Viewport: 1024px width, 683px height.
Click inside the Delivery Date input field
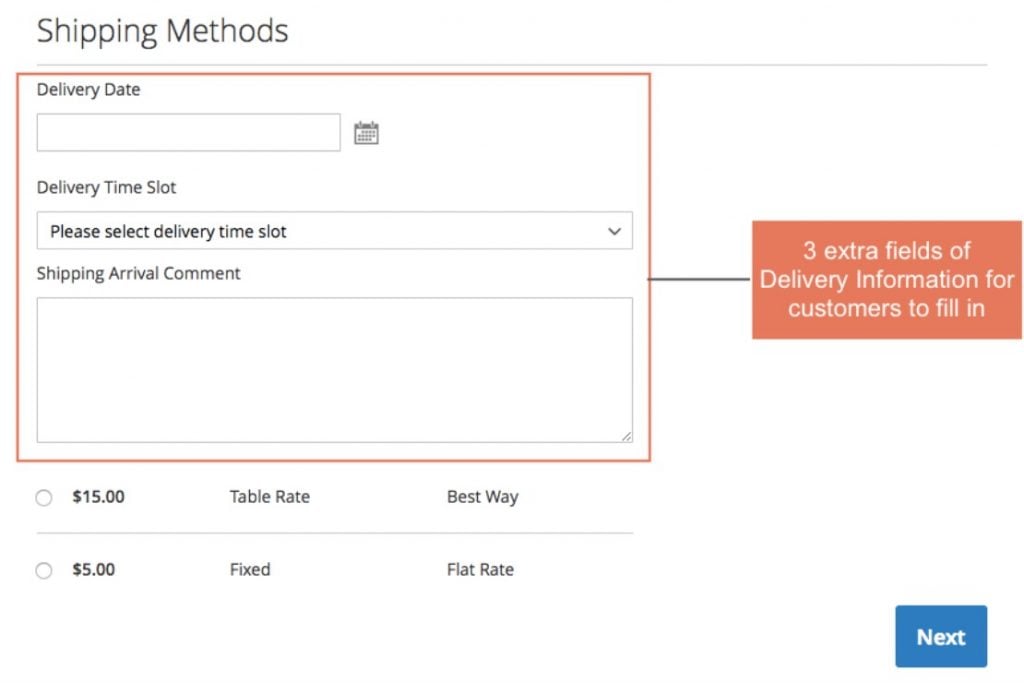coord(188,131)
